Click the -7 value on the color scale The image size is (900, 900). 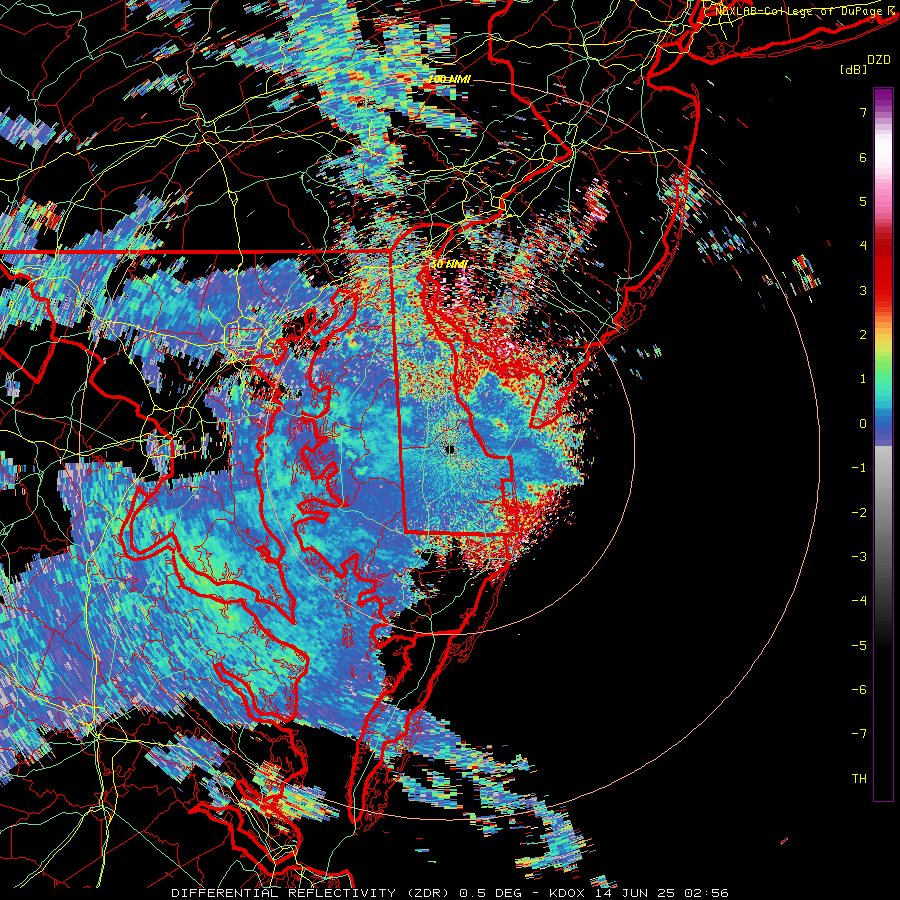pos(859,734)
